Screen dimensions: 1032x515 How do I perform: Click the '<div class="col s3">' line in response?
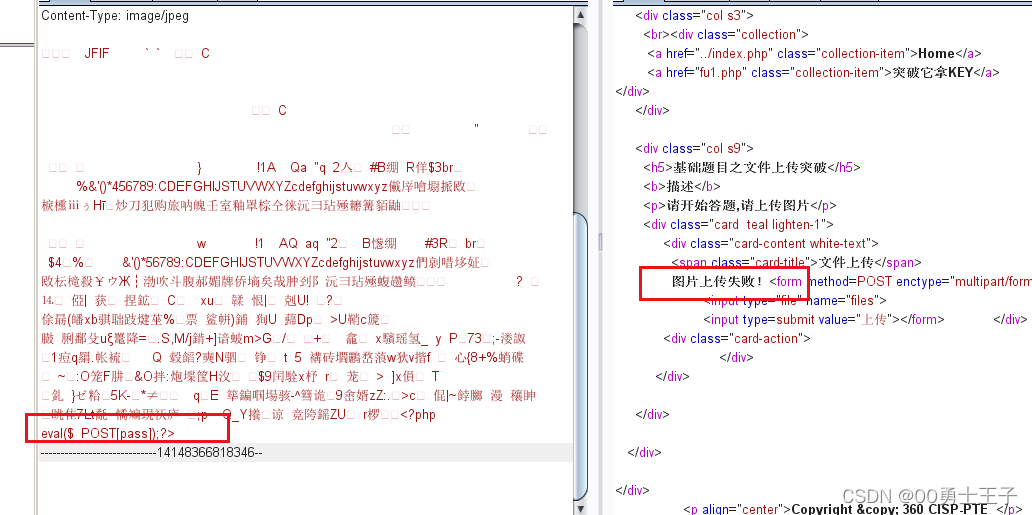point(695,15)
